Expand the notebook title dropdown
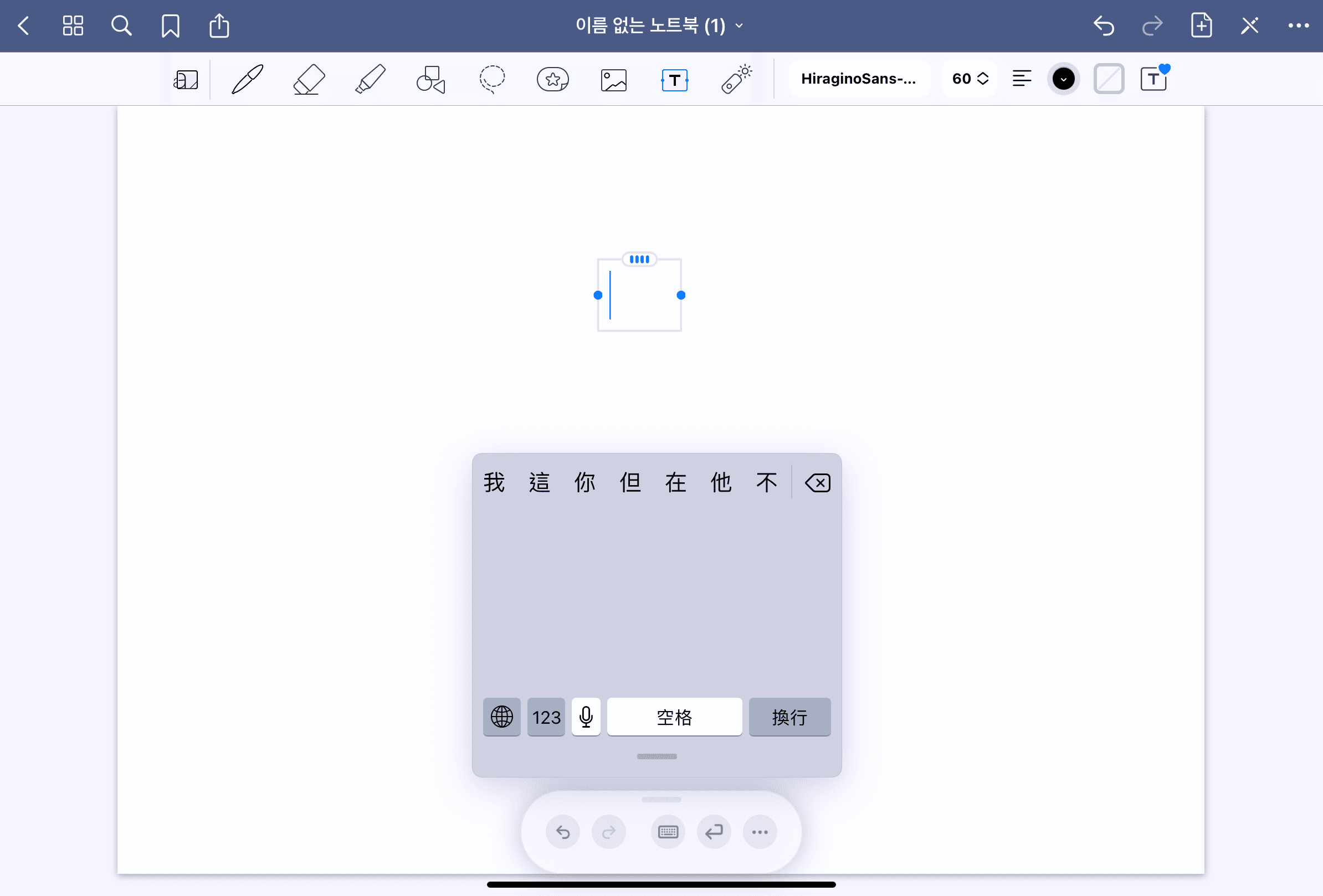Viewport: 1323px width, 896px height. [x=660, y=25]
